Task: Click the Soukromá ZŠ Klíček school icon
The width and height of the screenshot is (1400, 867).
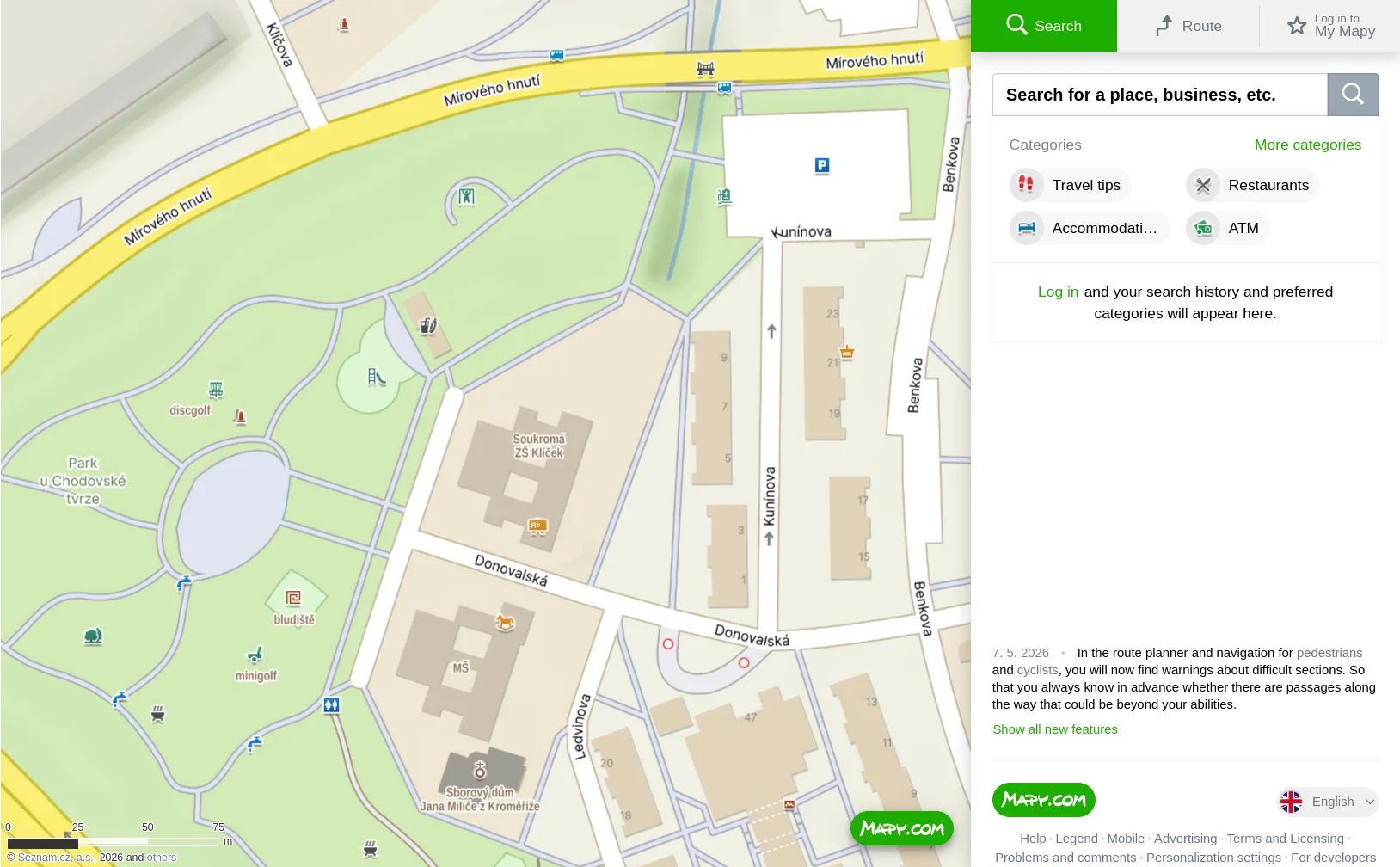Action: [537, 526]
